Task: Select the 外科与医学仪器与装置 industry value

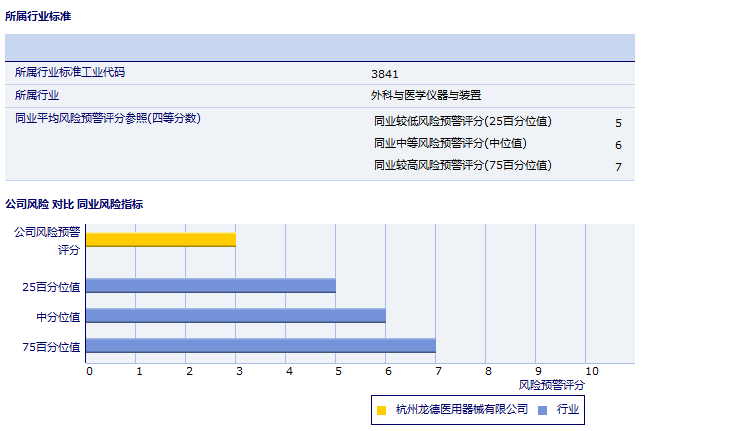Action: tap(426, 96)
